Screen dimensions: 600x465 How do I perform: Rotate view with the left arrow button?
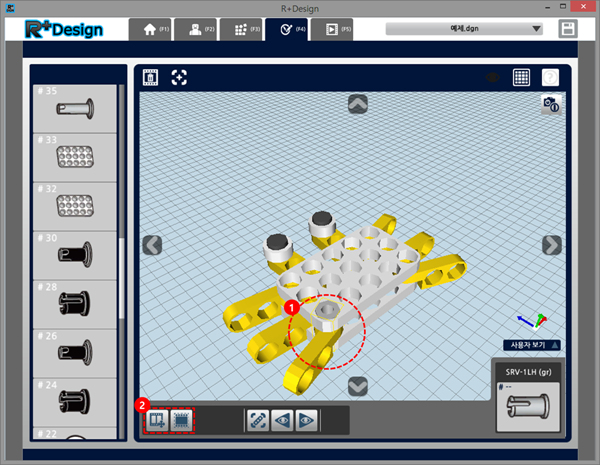(x=152, y=245)
